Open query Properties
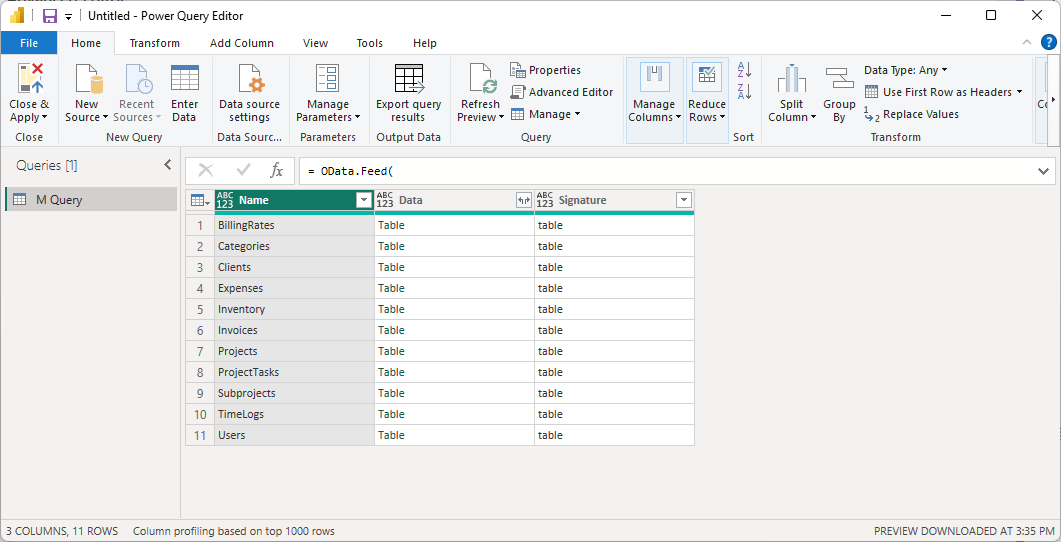Image resolution: width=1061 pixels, height=542 pixels. pyautogui.click(x=545, y=70)
